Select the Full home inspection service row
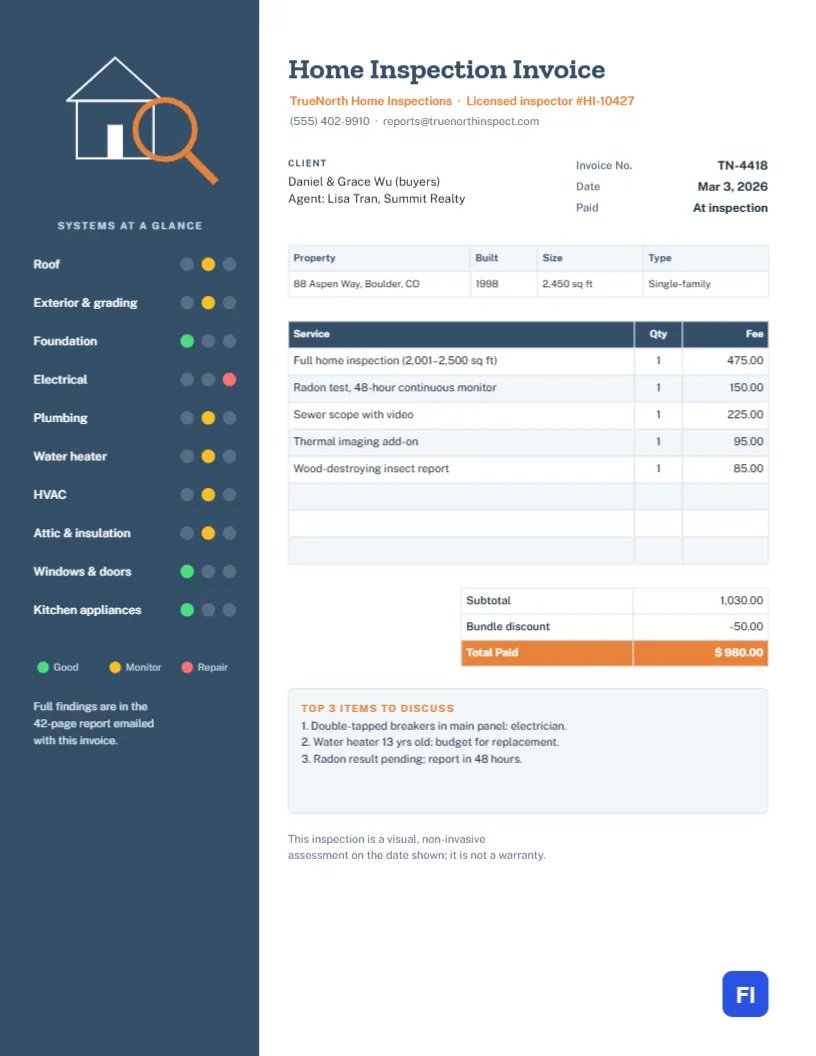 (529, 361)
